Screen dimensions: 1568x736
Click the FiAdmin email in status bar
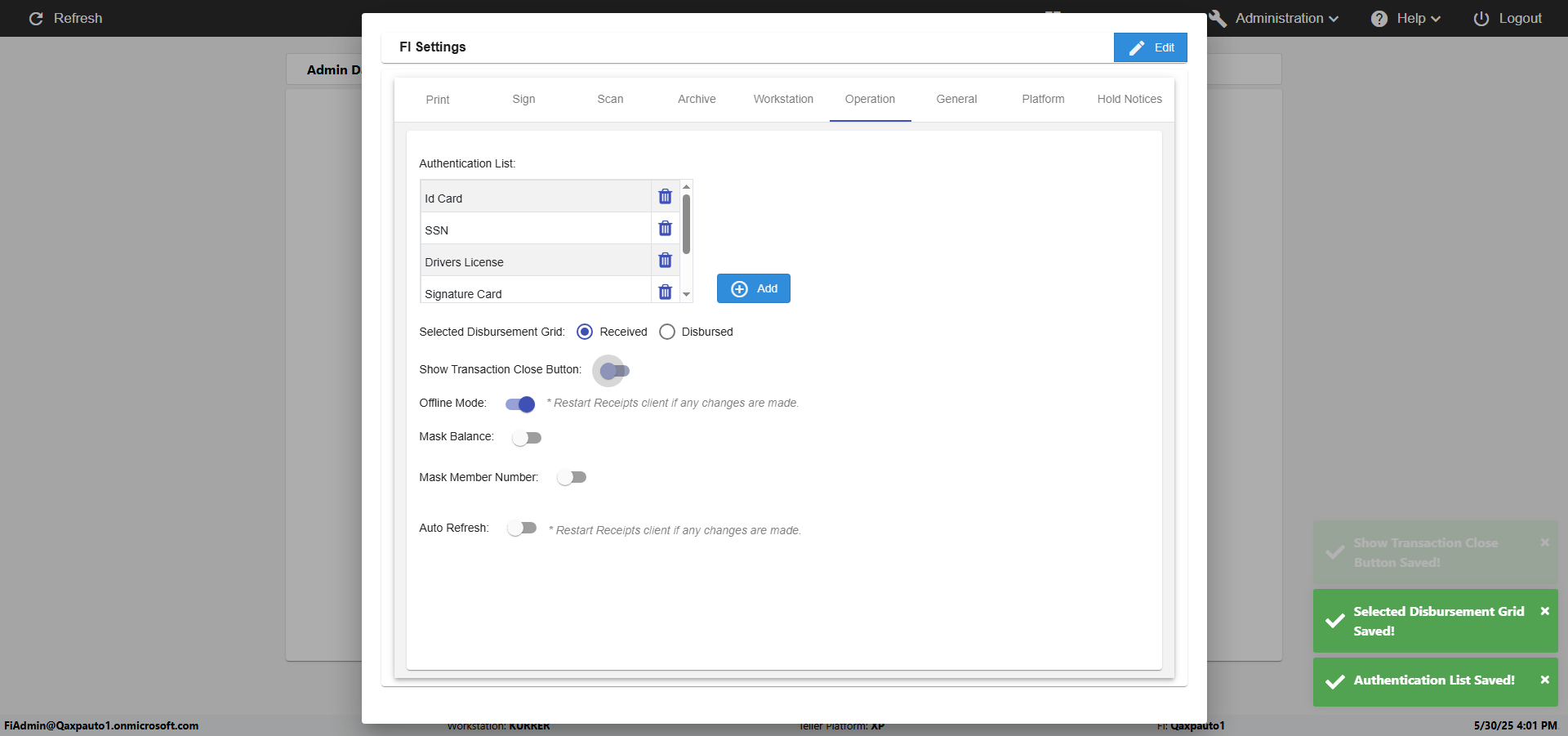(101, 725)
